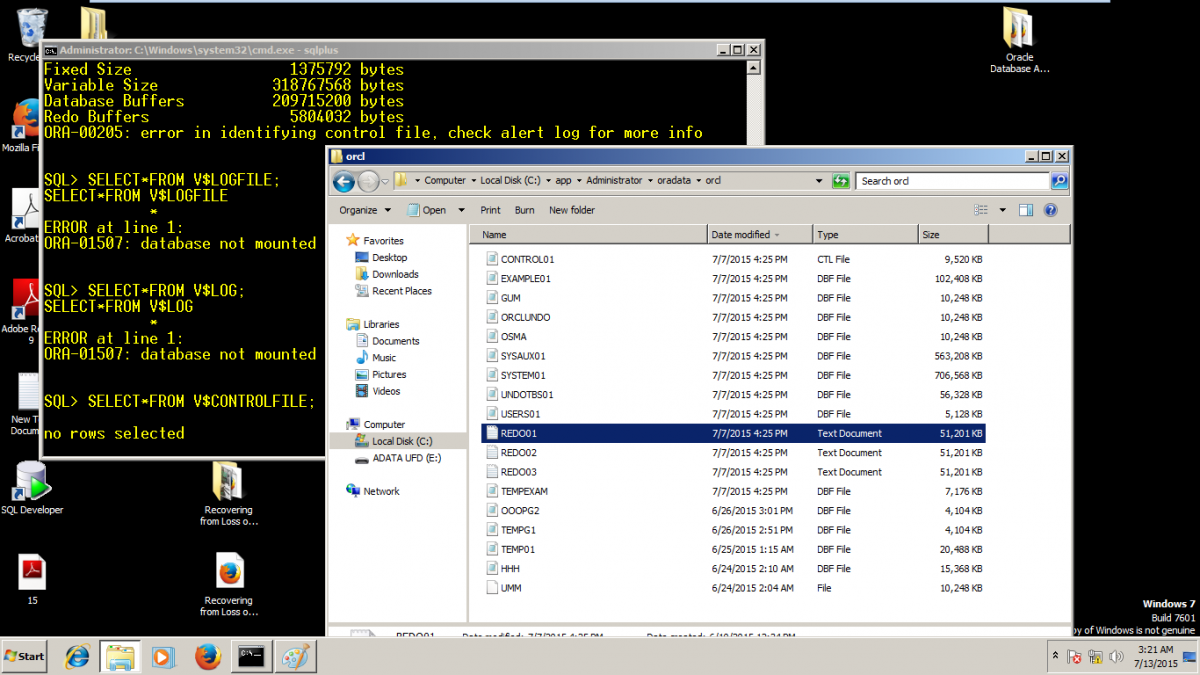Click the Explorer Back navigation arrow
Viewport: 1200px width, 675px height.
(343, 181)
